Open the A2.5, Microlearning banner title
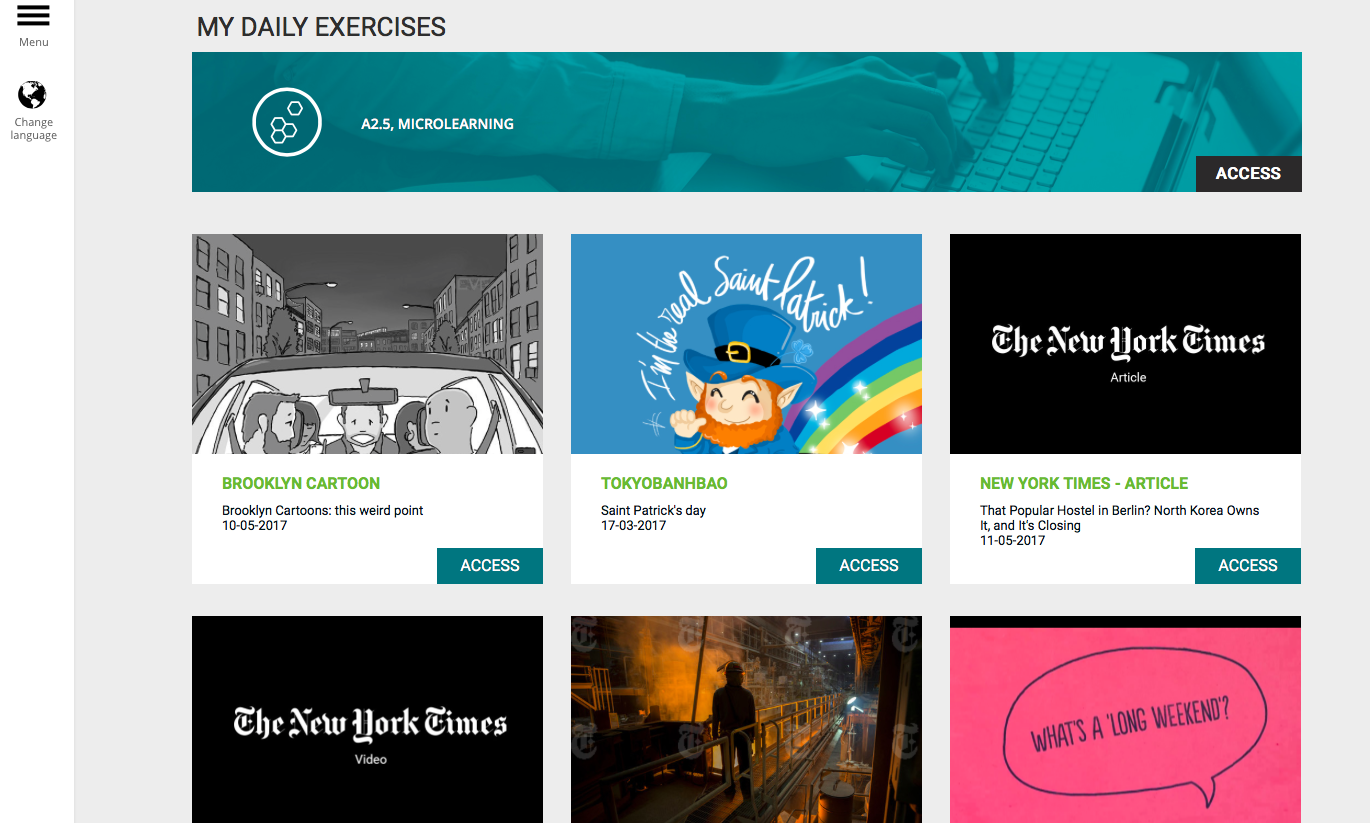1370x823 pixels. (x=437, y=124)
